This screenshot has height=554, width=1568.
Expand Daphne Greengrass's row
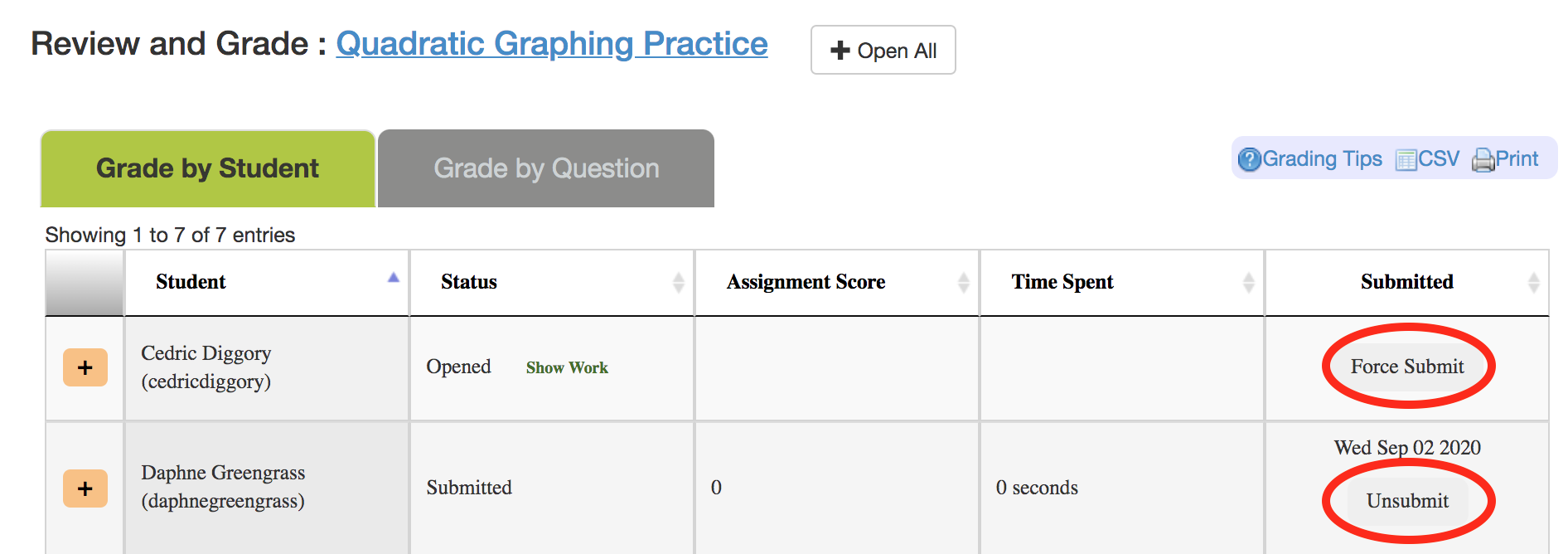point(85,488)
